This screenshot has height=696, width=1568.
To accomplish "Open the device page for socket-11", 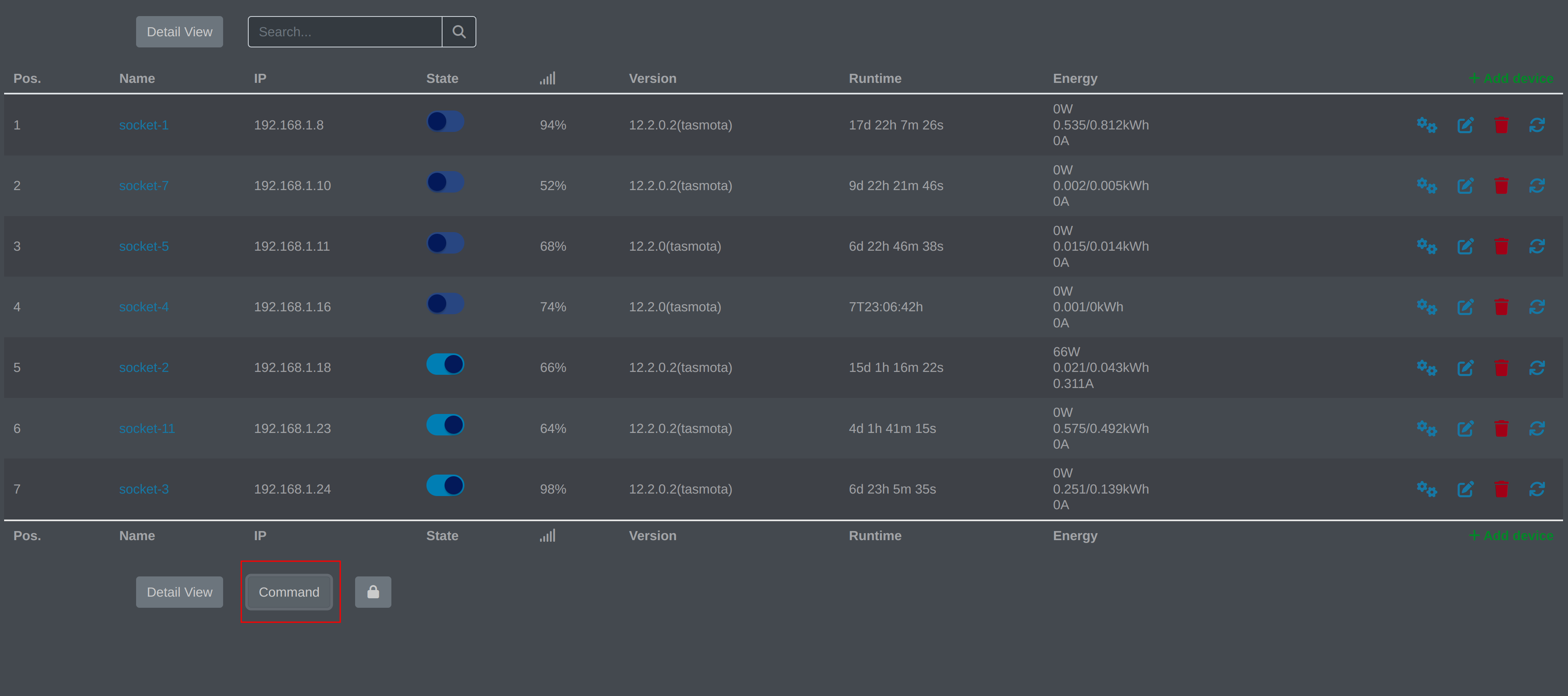I will coord(147,428).
